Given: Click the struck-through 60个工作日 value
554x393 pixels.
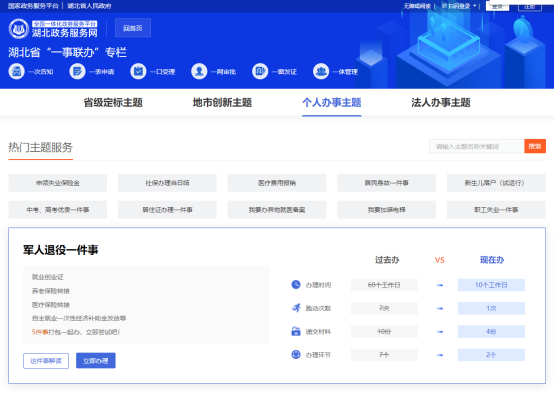Looking at the screenshot, I should point(384,285).
